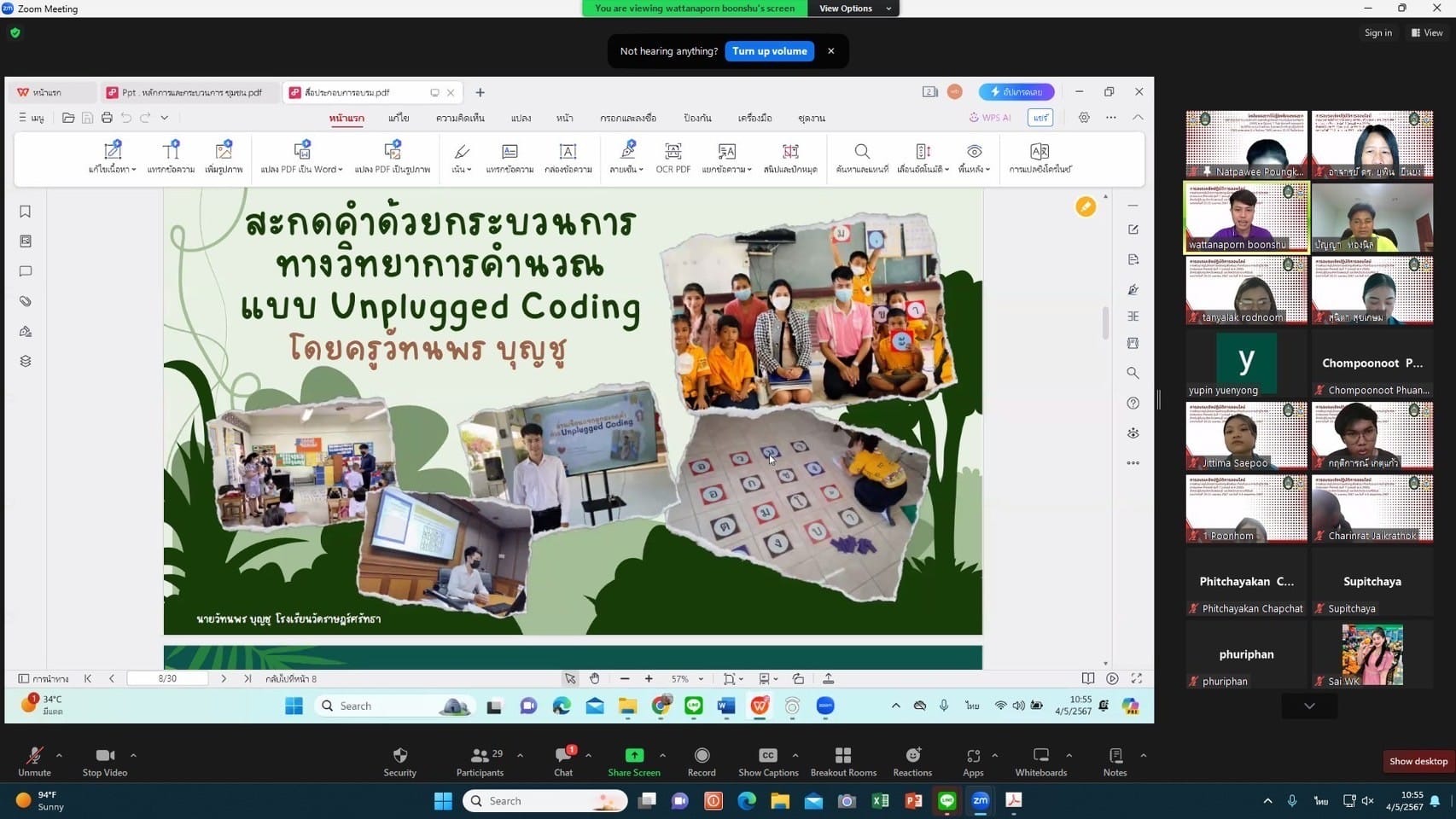Open the Reactions panel in Zoom
The image size is (1456, 819).
pos(912,756)
